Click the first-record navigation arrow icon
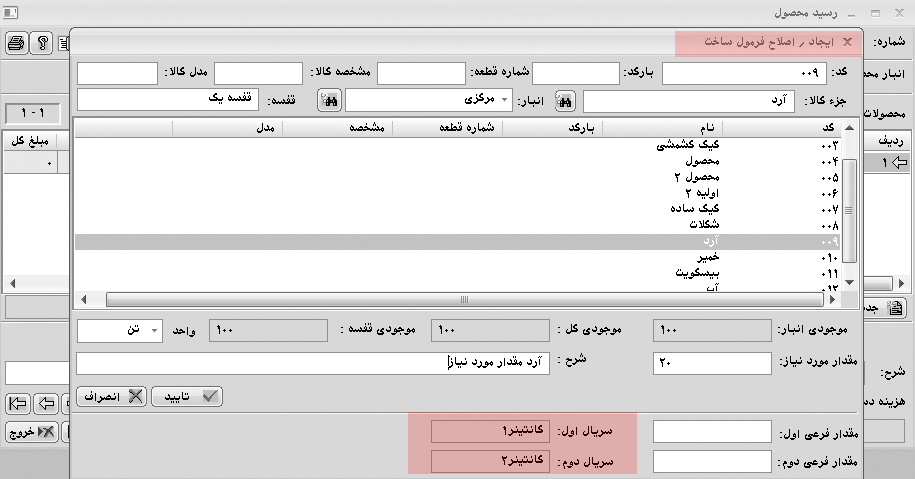Image resolution: width=915 pixels, height=479 pixels. click(17, 404)
